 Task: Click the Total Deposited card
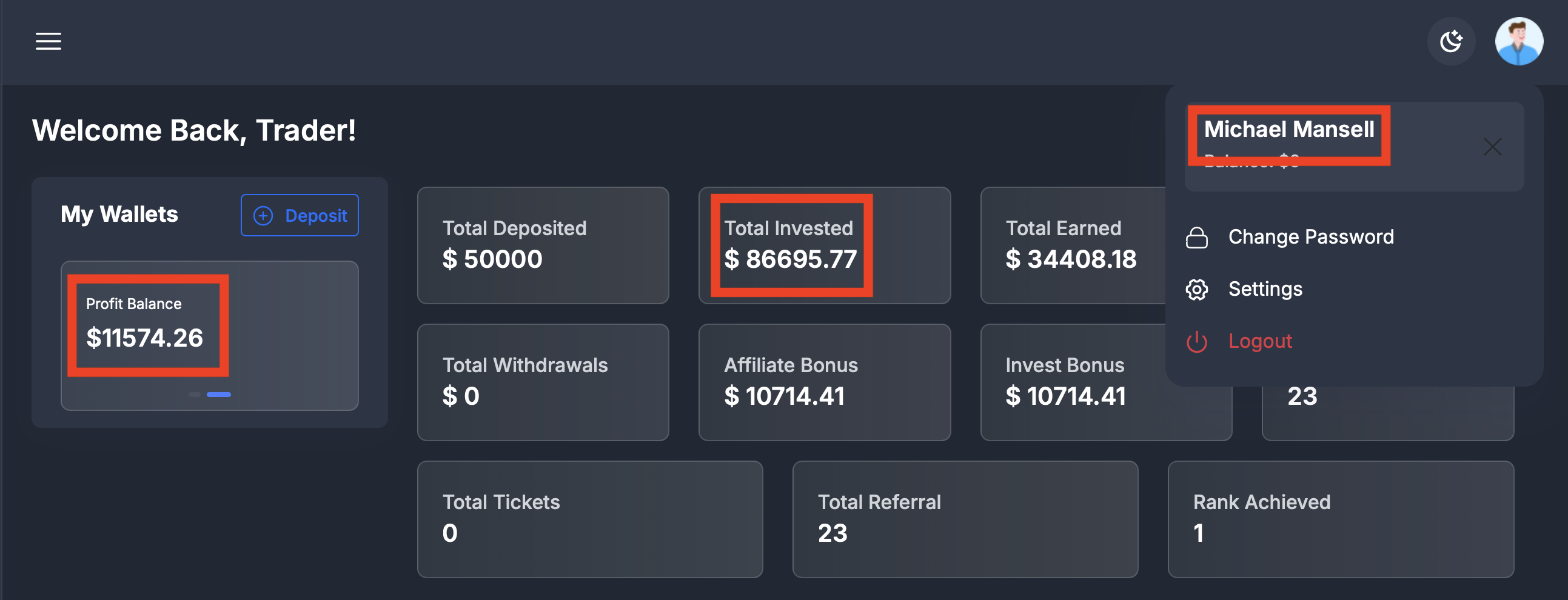point(542,245)
